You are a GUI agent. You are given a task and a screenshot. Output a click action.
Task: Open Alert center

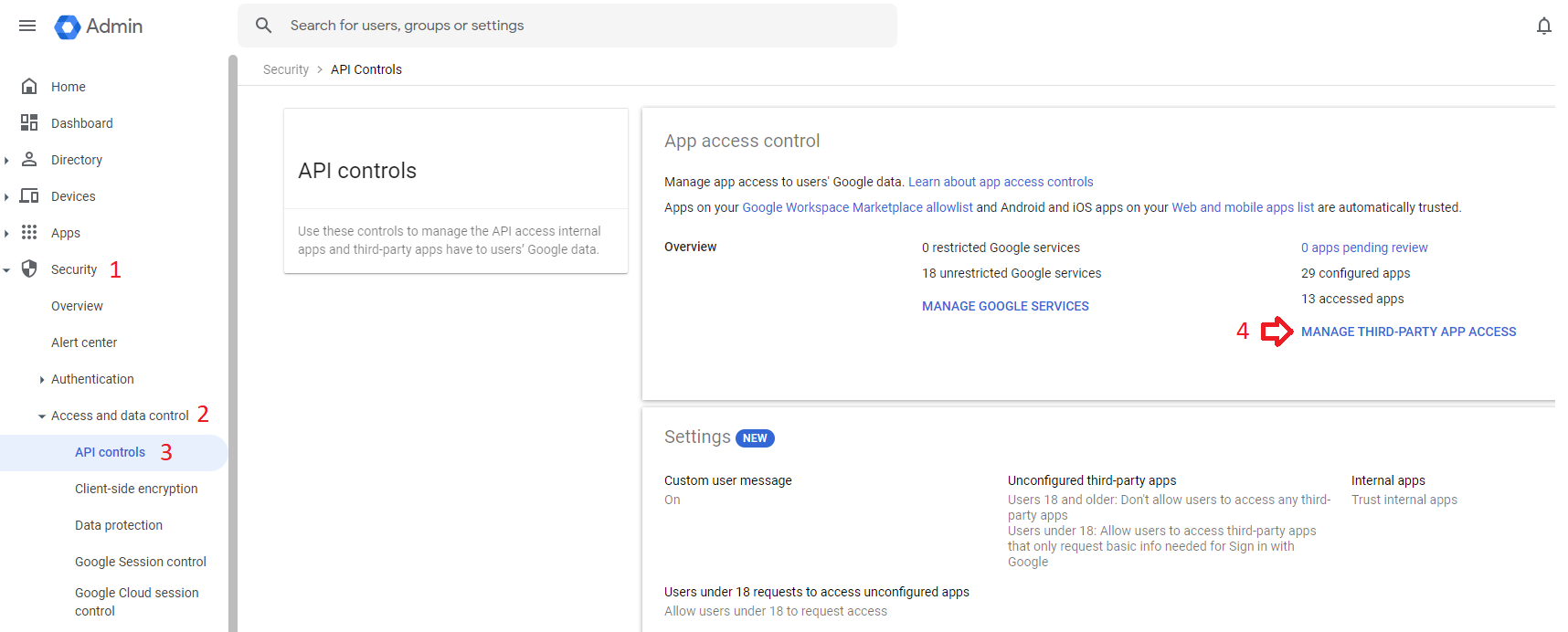[84, 342]
